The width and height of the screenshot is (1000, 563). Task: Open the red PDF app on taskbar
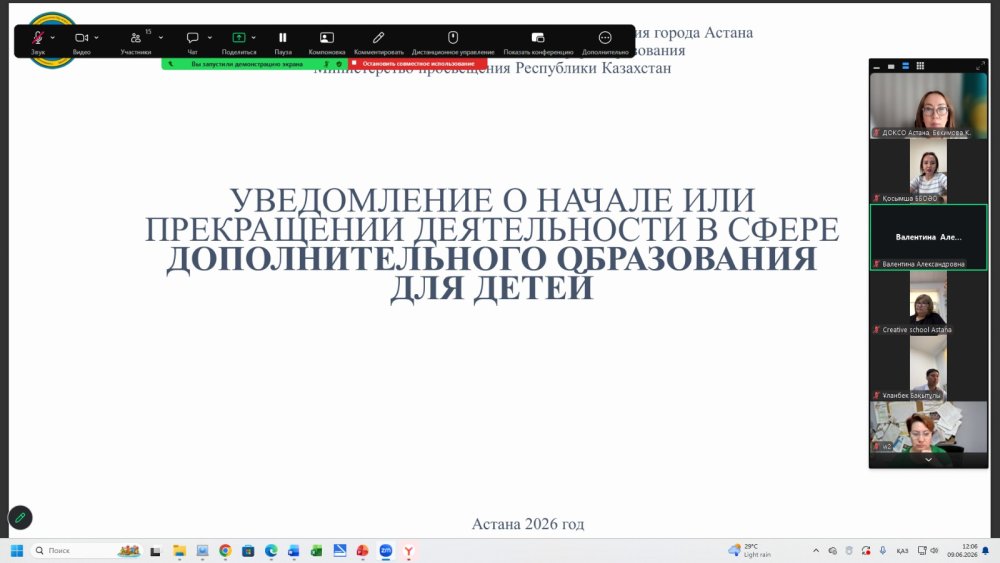(x=362, y=551)
